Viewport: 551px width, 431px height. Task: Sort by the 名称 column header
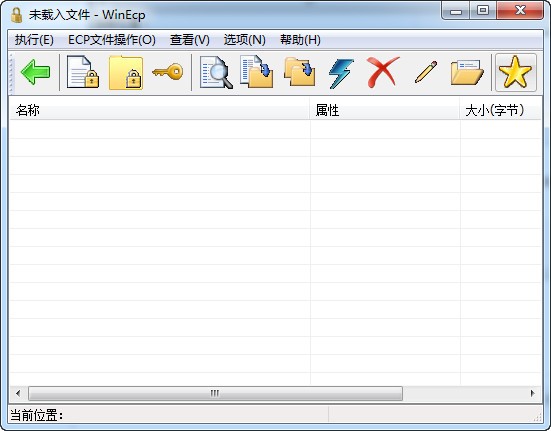[x=159, y=110]
